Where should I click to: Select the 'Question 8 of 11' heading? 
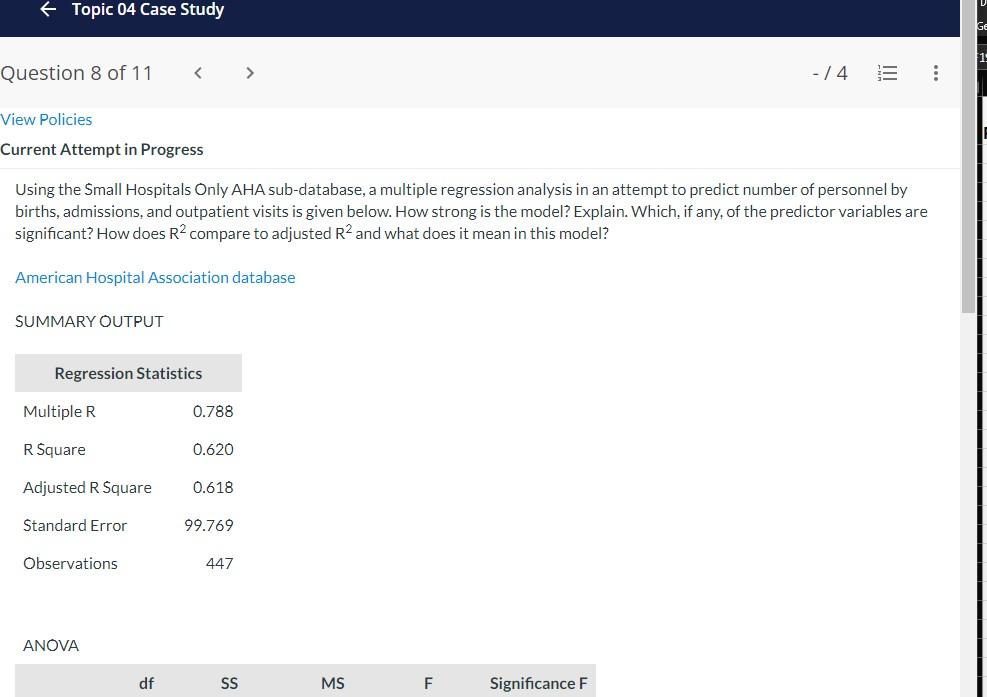[x=76, y=73]
